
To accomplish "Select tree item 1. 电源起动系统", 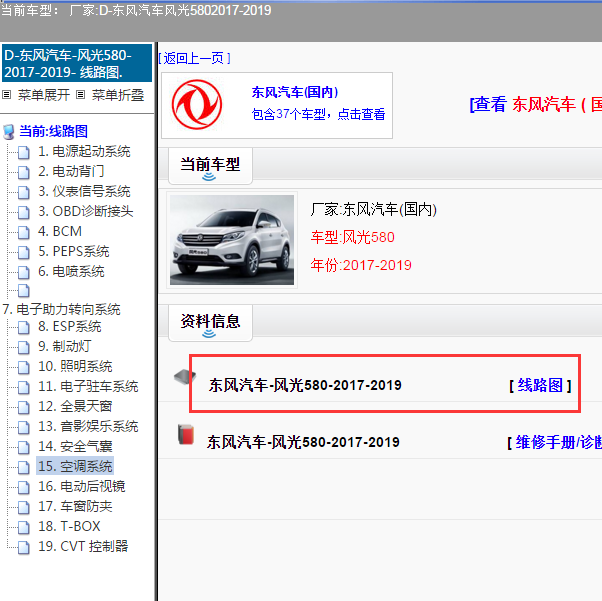I will tap(84, 152).
